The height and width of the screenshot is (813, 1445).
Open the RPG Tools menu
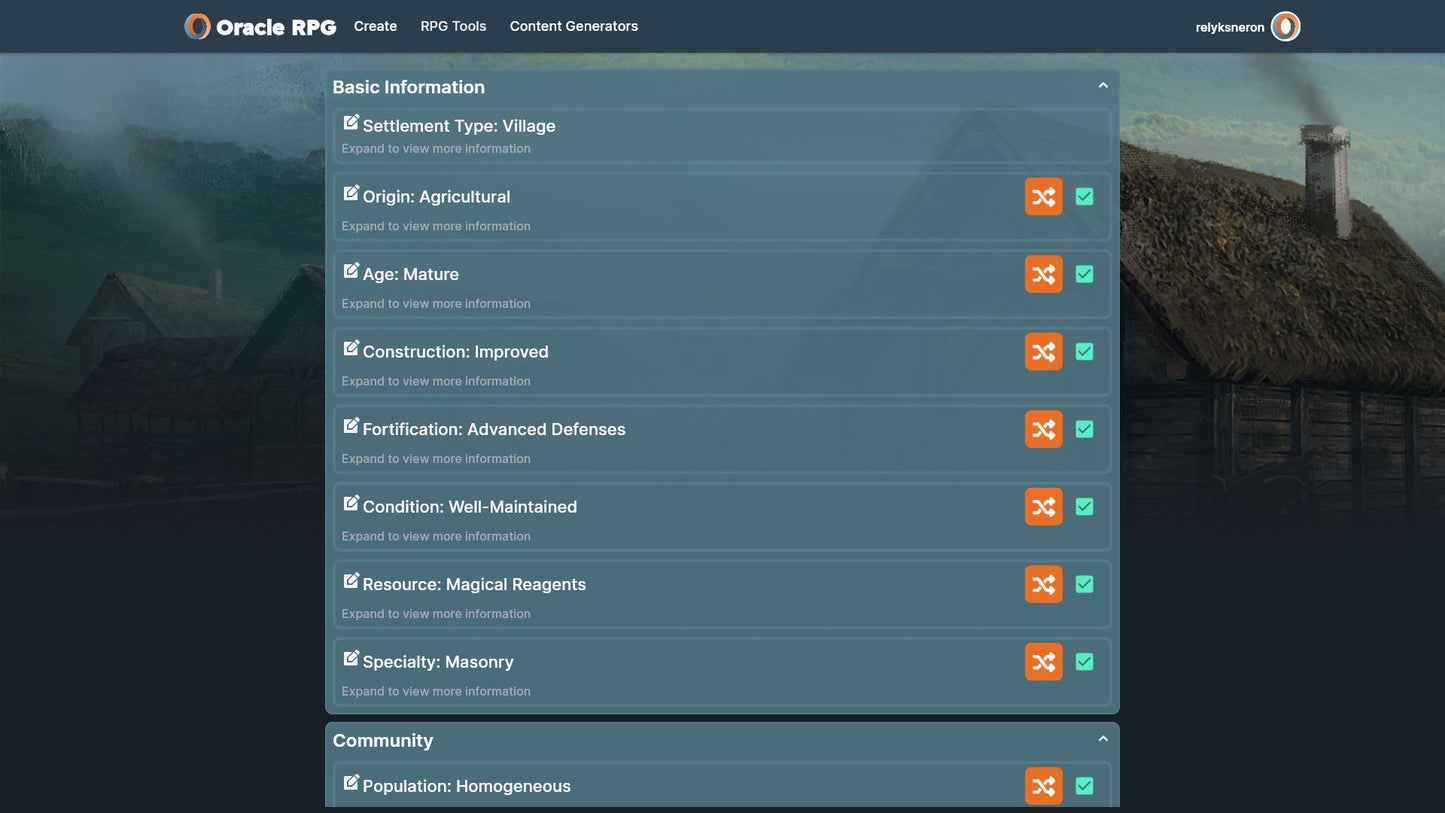pyautogui.click(x=453, y=26)
